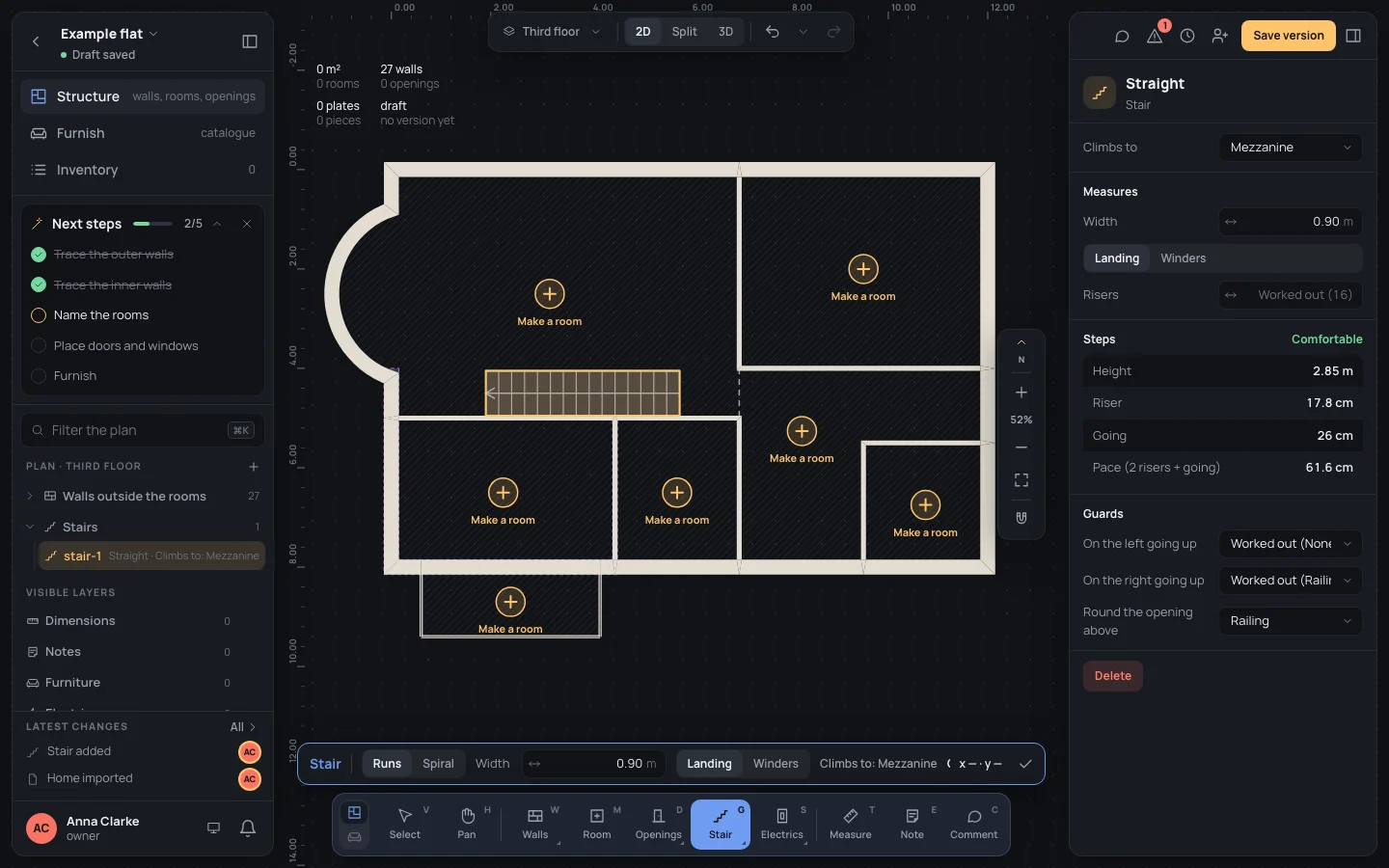Select the Measure tool
The height and width of the screenshot is (868, 1389).
pyautogui.click(x=851, y=824)
